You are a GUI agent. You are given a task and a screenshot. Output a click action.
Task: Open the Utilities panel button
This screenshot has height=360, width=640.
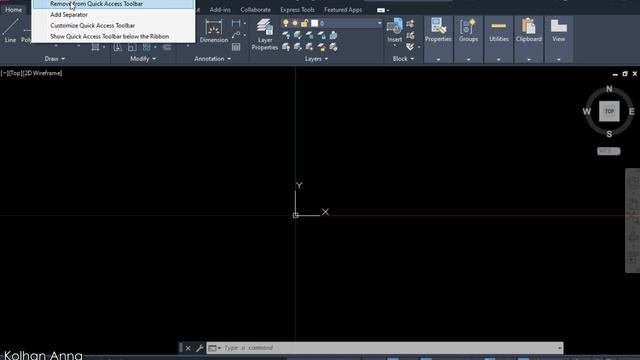coord(498,31)
